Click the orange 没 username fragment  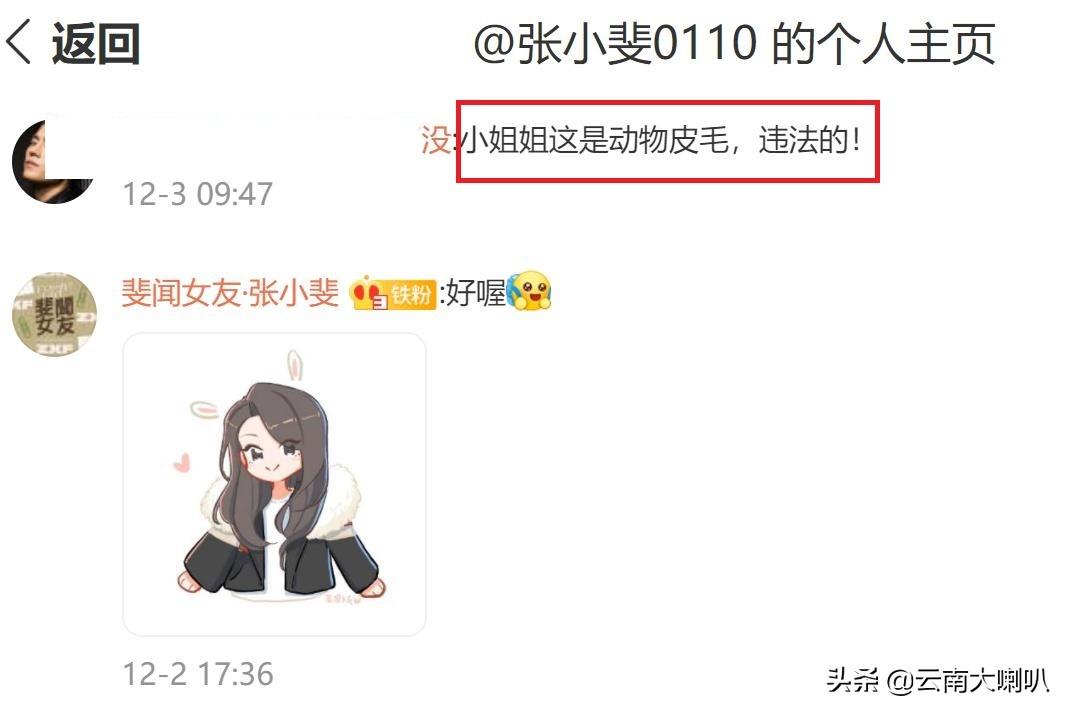[435, 140]
